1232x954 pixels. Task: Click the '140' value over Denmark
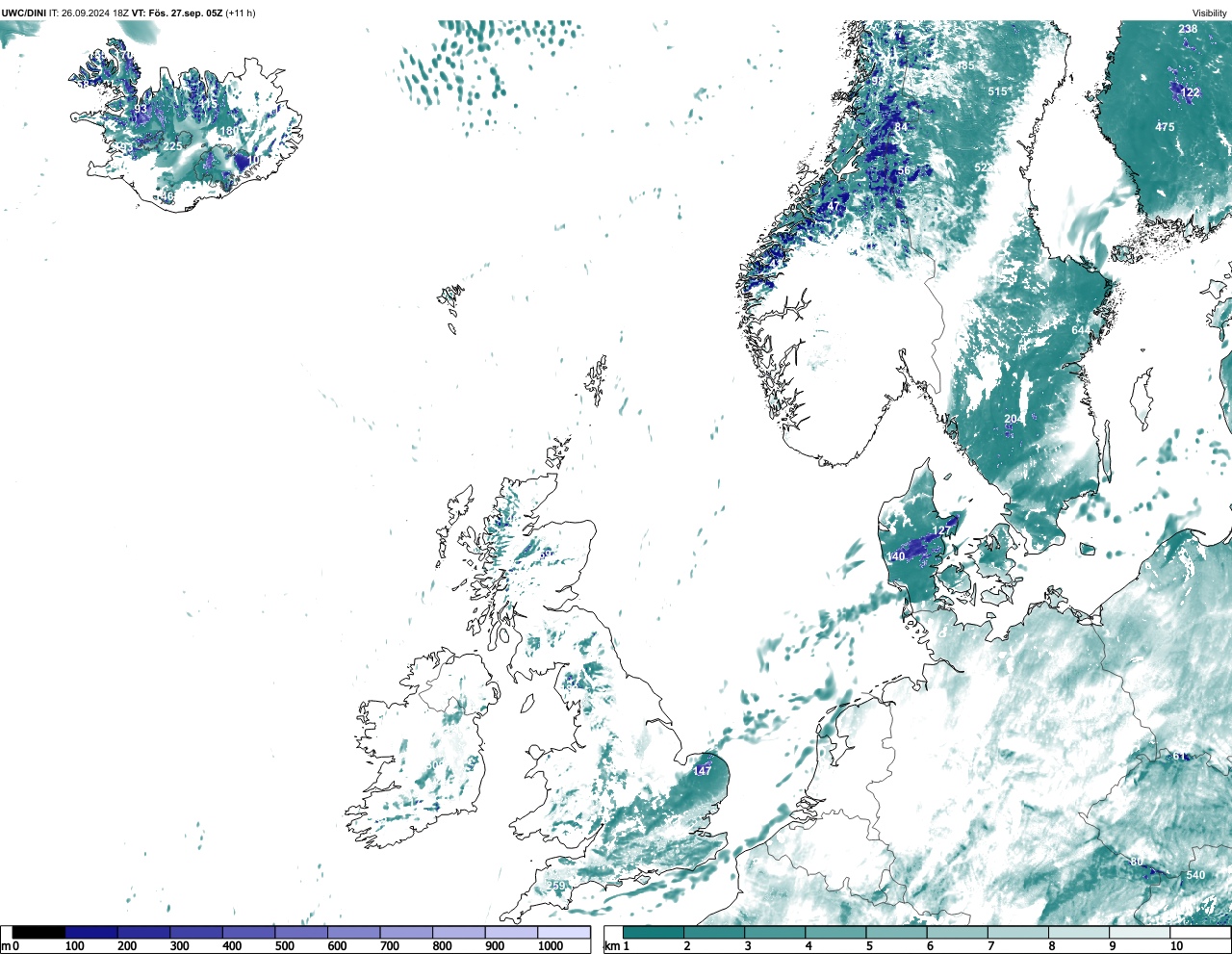pos(895,556)
